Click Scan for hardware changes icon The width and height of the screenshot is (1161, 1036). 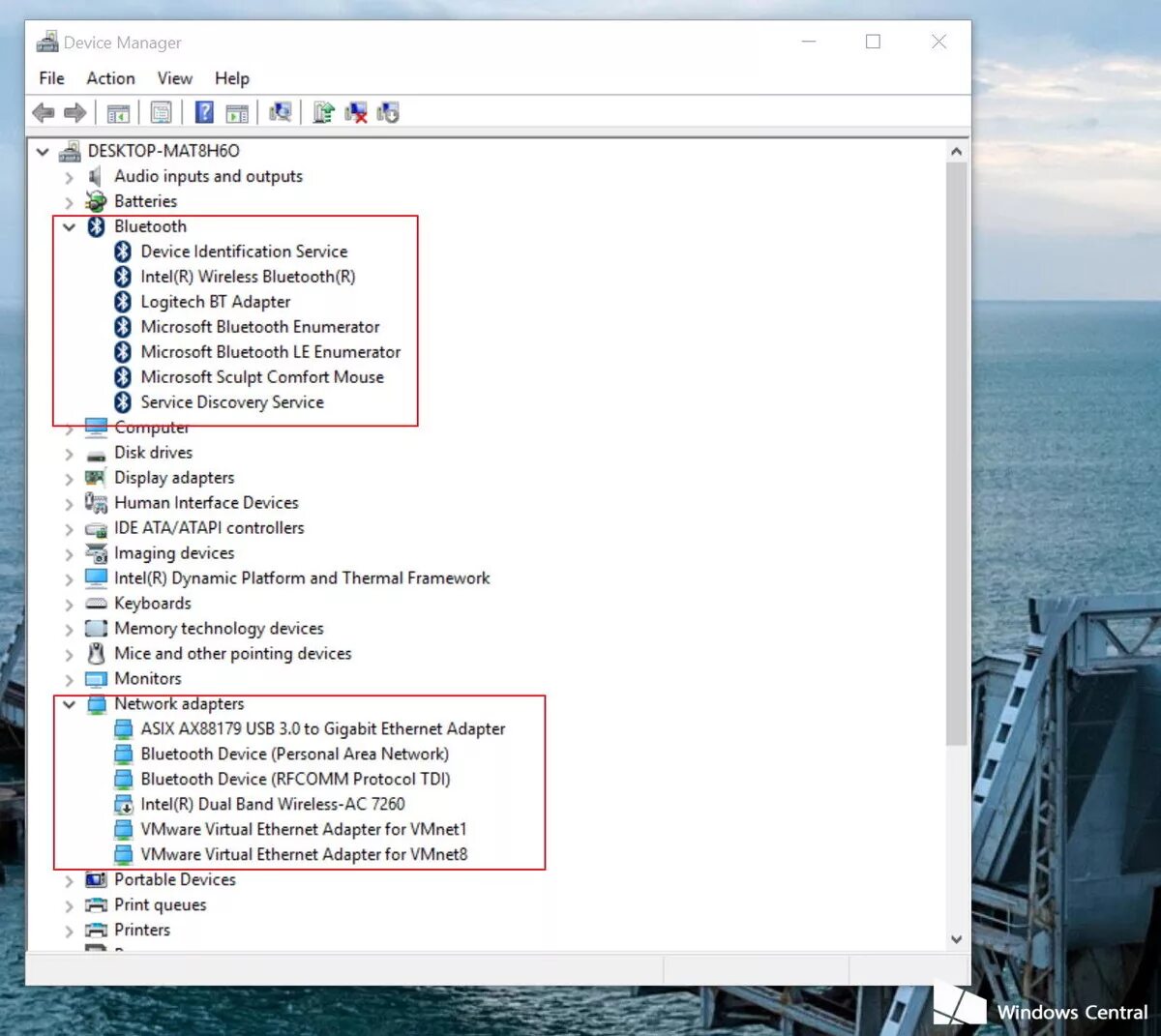pyautogui.click(x=281, y=112)
